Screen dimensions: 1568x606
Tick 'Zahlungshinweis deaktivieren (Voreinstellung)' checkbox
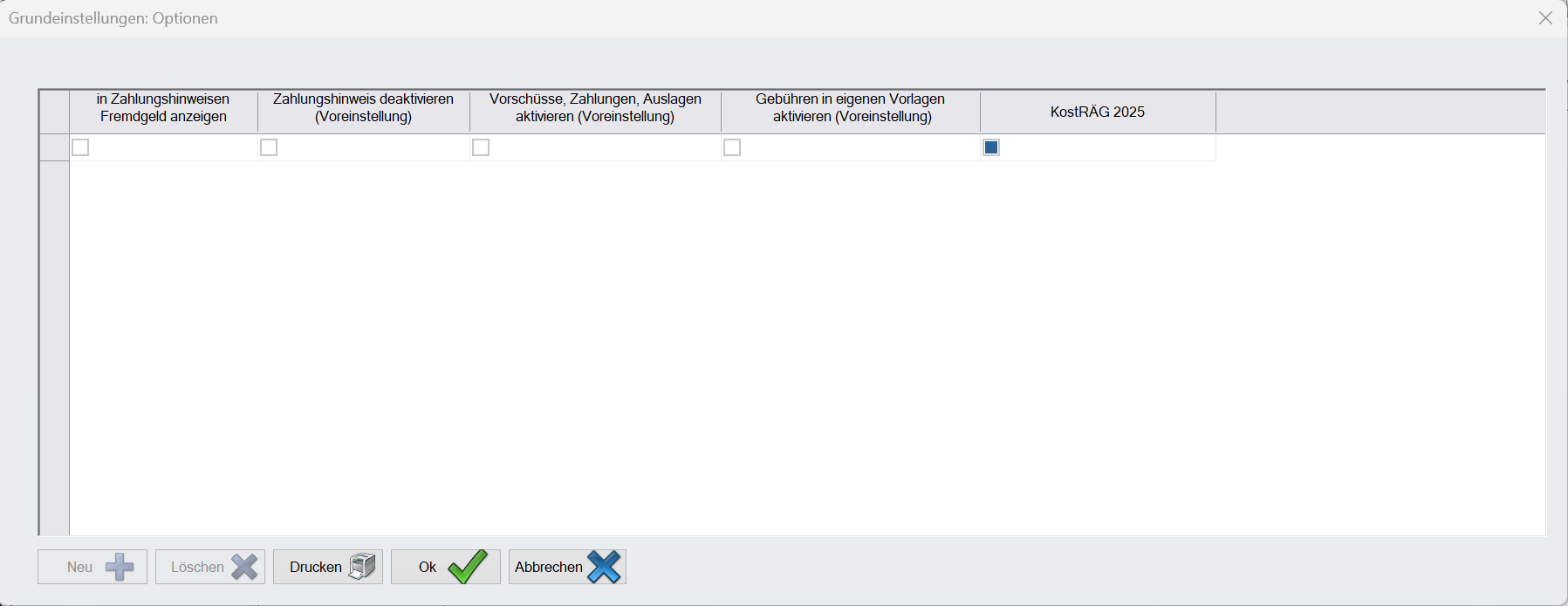click(x=269, y=147)
